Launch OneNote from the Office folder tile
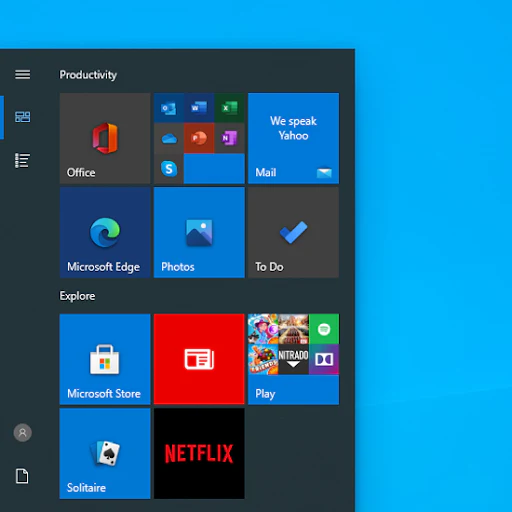 click(230, 138)
